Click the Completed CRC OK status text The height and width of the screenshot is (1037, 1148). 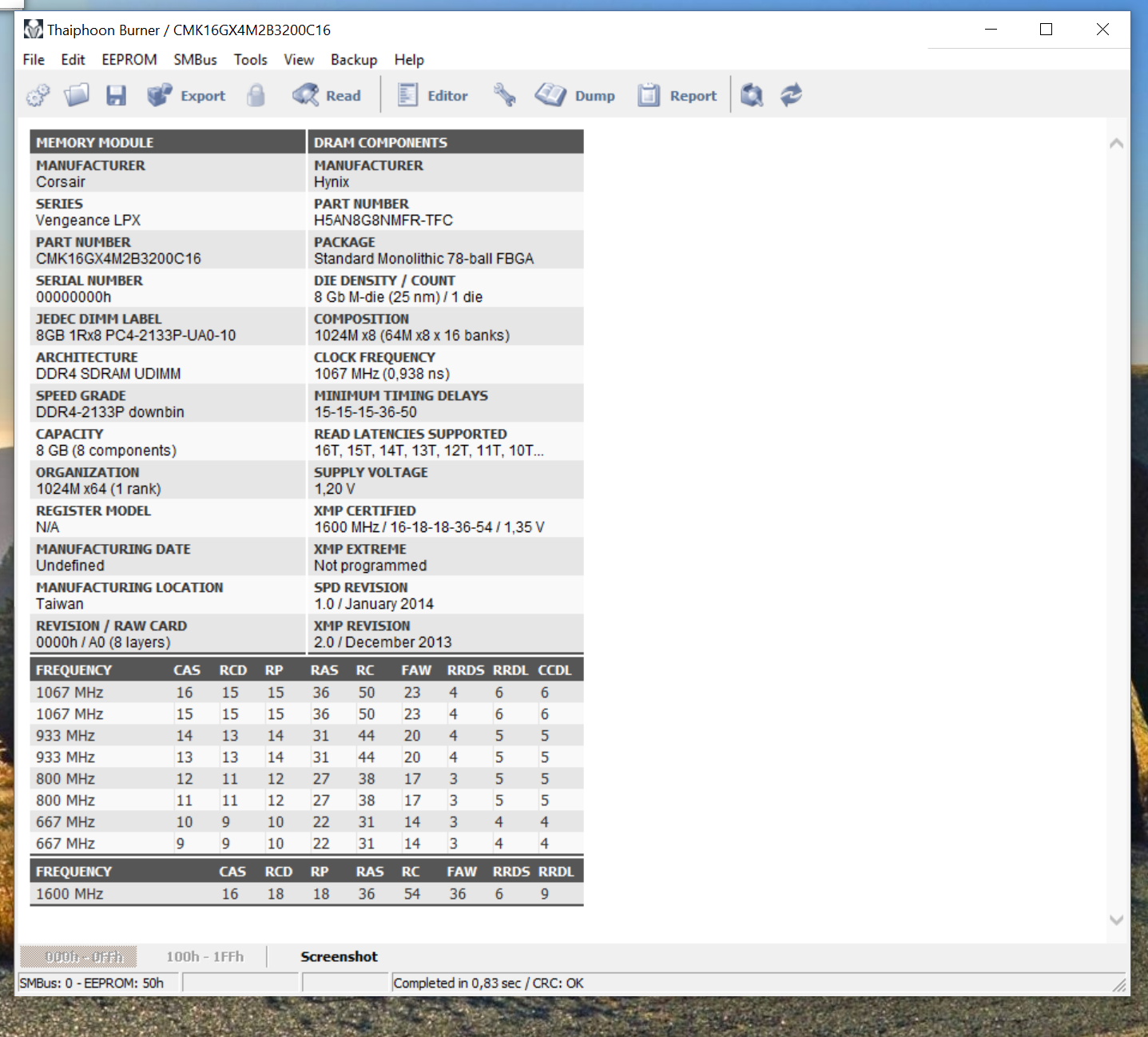[x=488, y=983]
